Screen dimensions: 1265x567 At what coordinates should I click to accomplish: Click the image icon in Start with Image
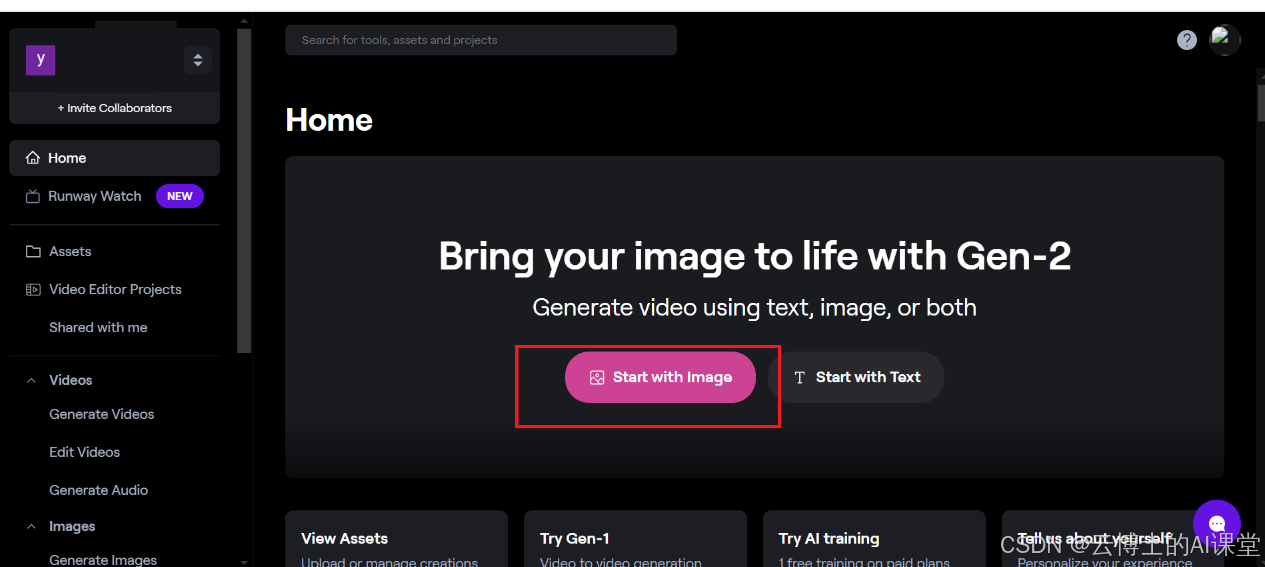[x=597, y=377]
